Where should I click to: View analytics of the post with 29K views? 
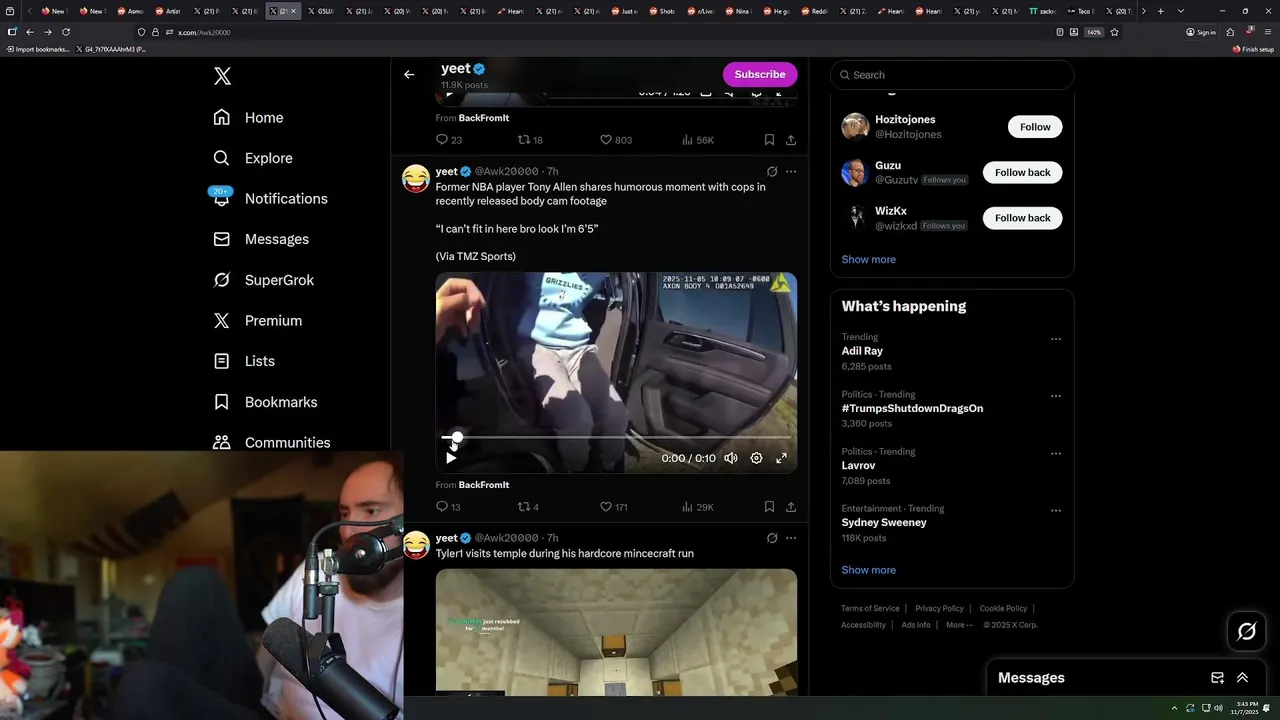click(x=698, y=507)
